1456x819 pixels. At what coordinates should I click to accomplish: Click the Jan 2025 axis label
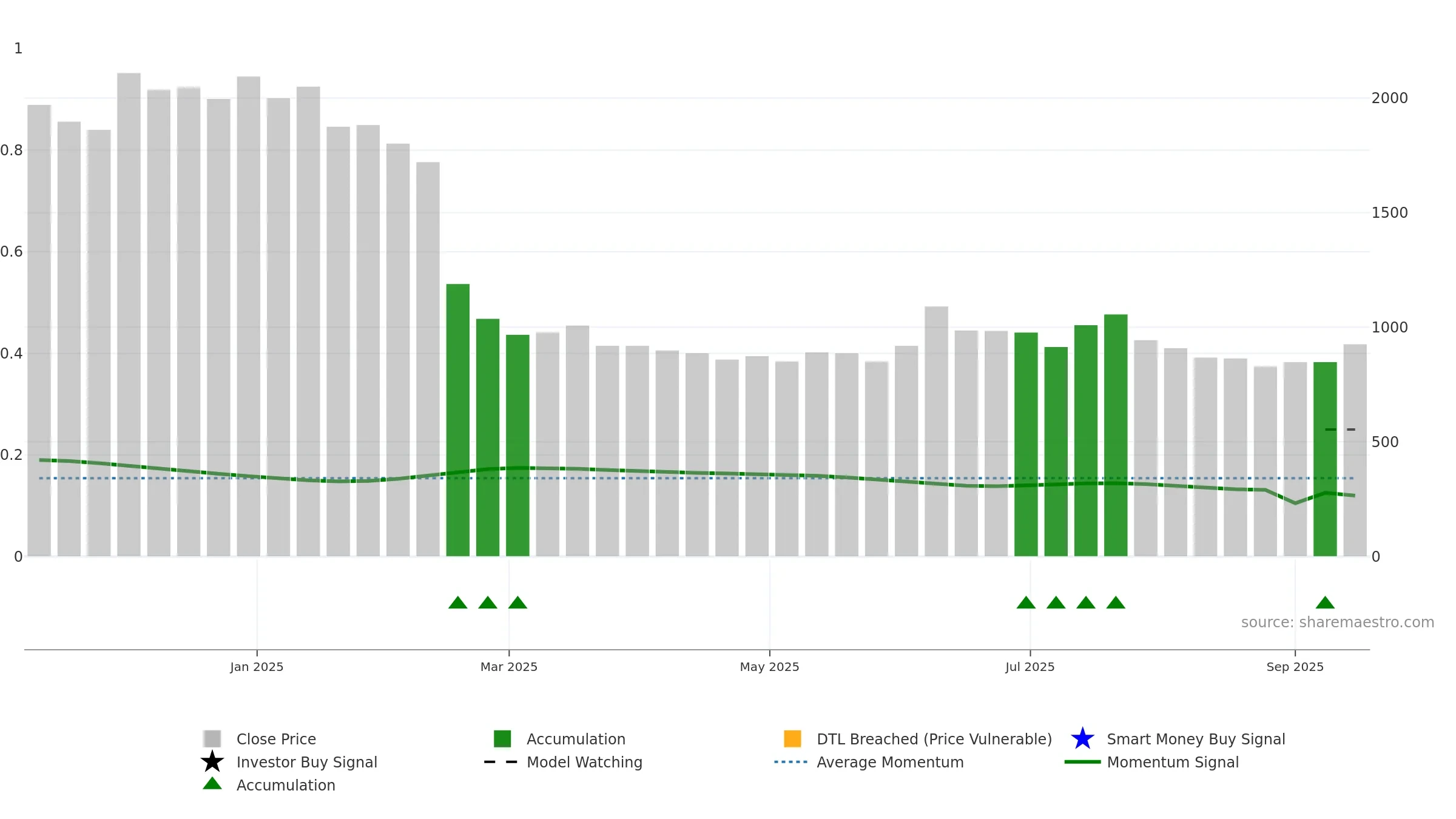[257, 667]
